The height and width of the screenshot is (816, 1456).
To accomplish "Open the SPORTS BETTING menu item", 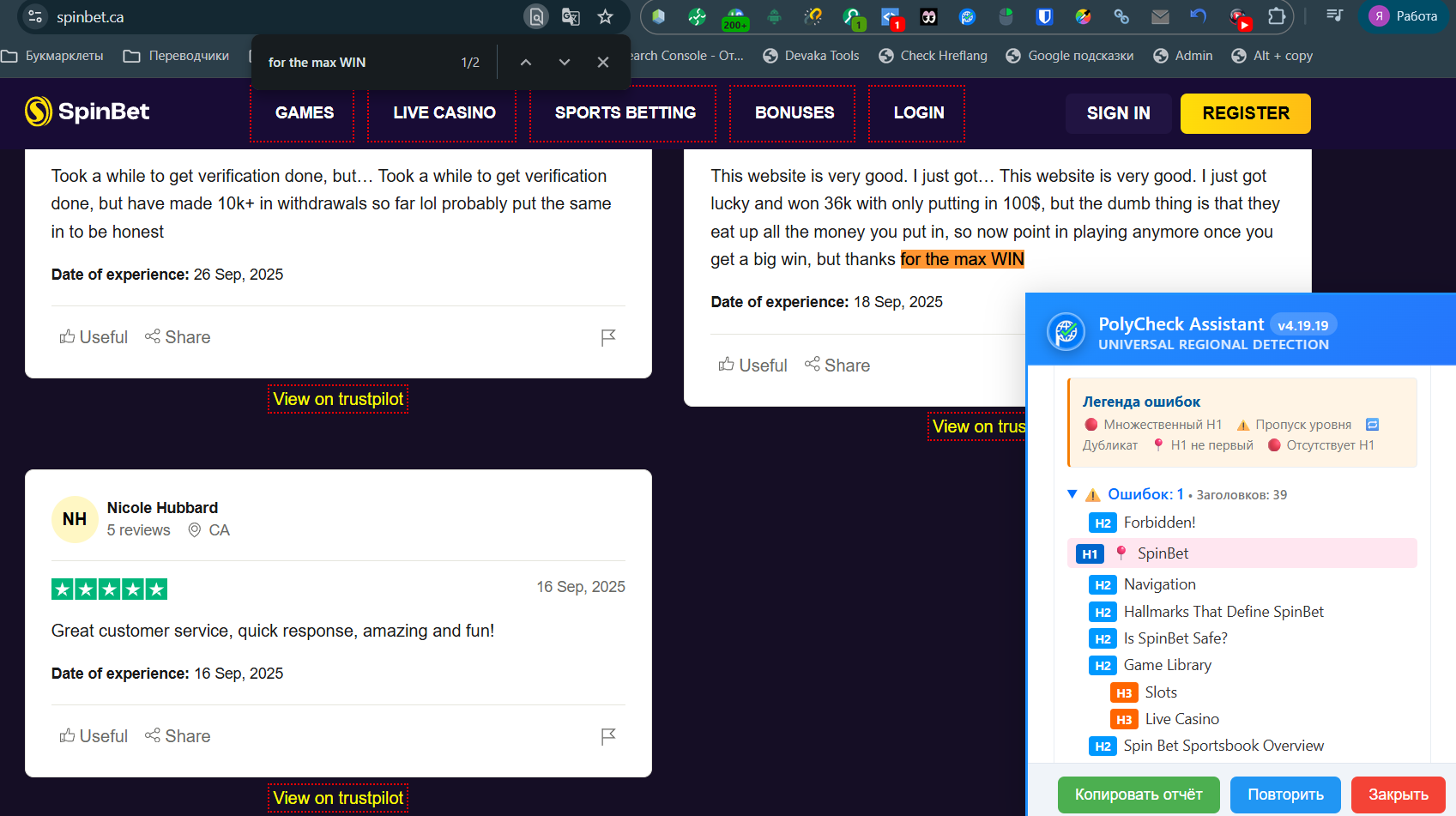I will [625, 113].
